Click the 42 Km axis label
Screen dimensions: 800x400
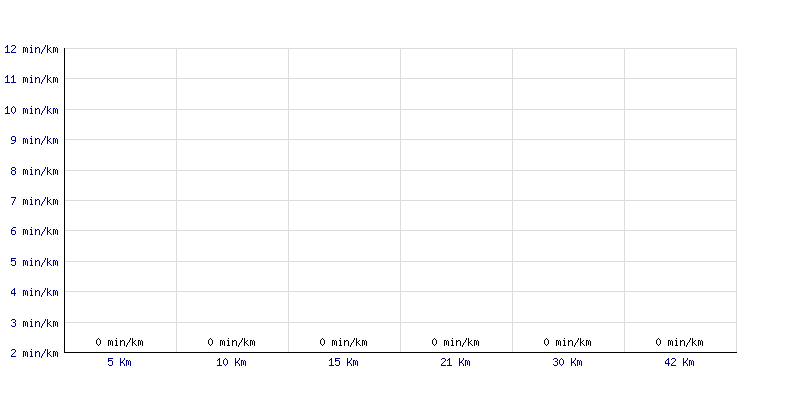(679, 363)
